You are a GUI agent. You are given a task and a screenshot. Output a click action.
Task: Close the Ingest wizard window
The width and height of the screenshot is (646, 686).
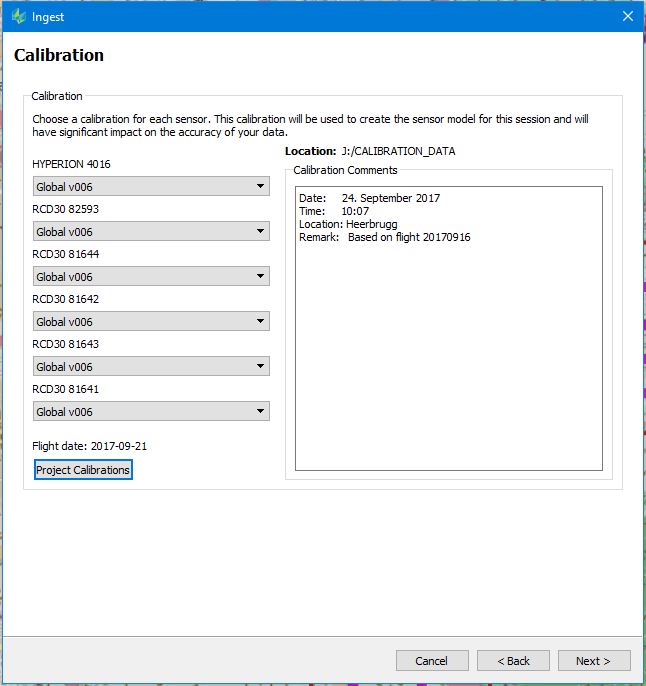627,16
